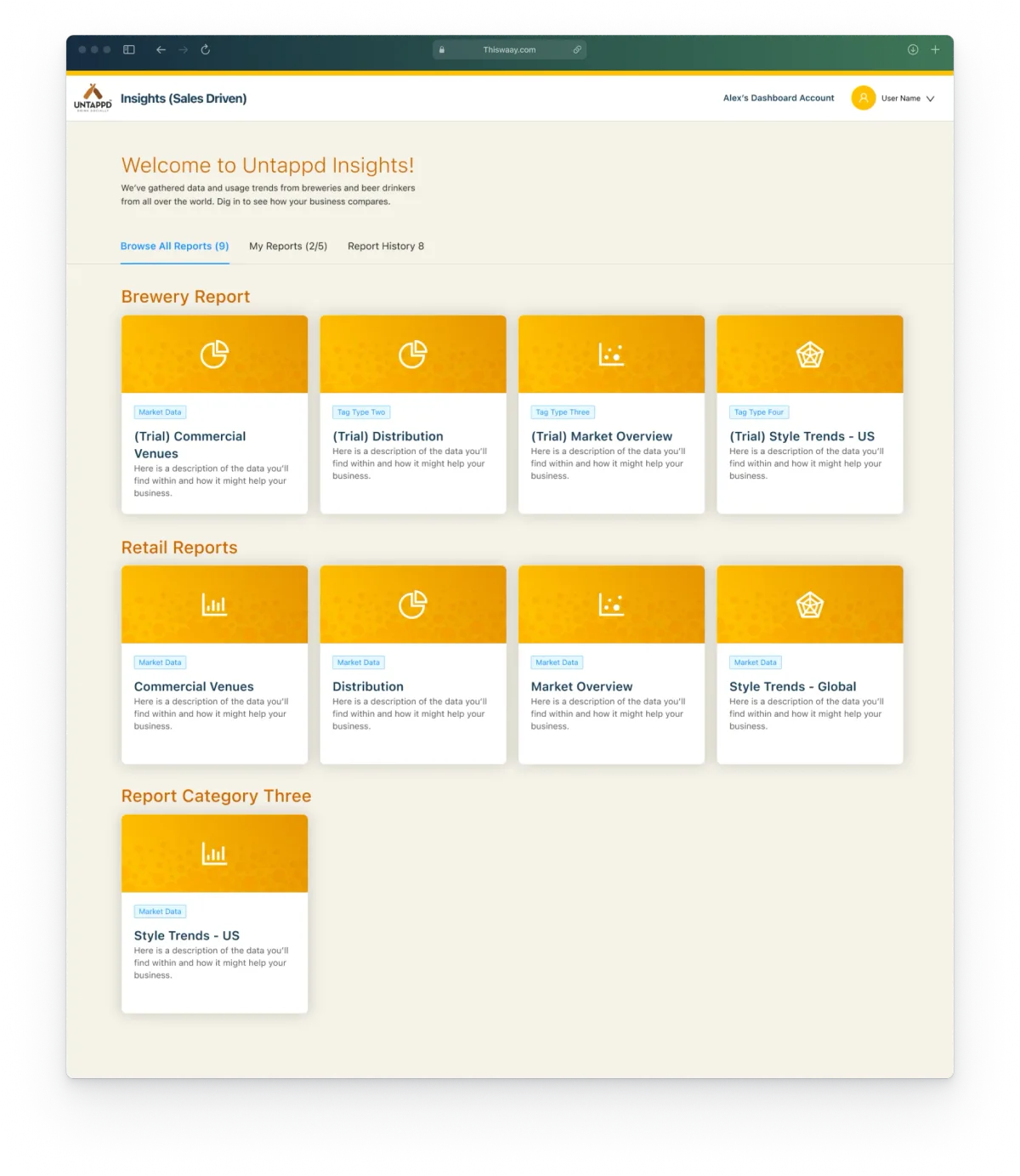The image size is (1020, 1176).
Task: Click pie chart icon on (Trial) Distribution
Action: 413,354
